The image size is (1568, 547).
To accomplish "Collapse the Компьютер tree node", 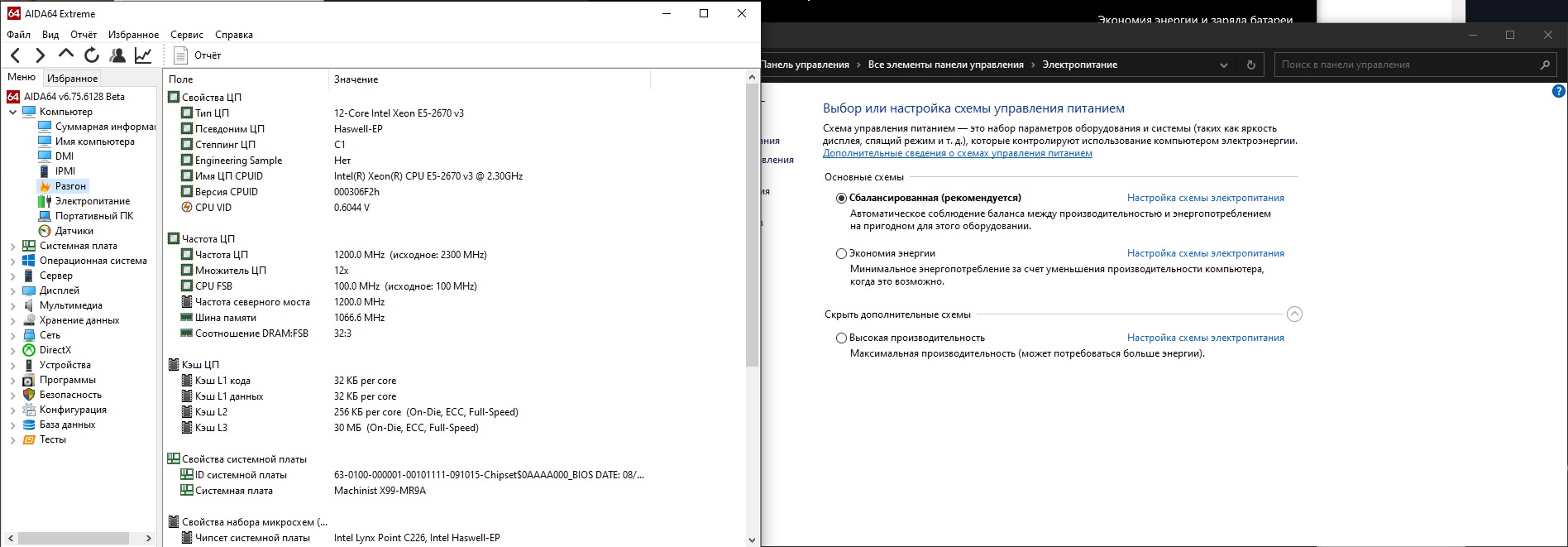I will click(12, 112).
